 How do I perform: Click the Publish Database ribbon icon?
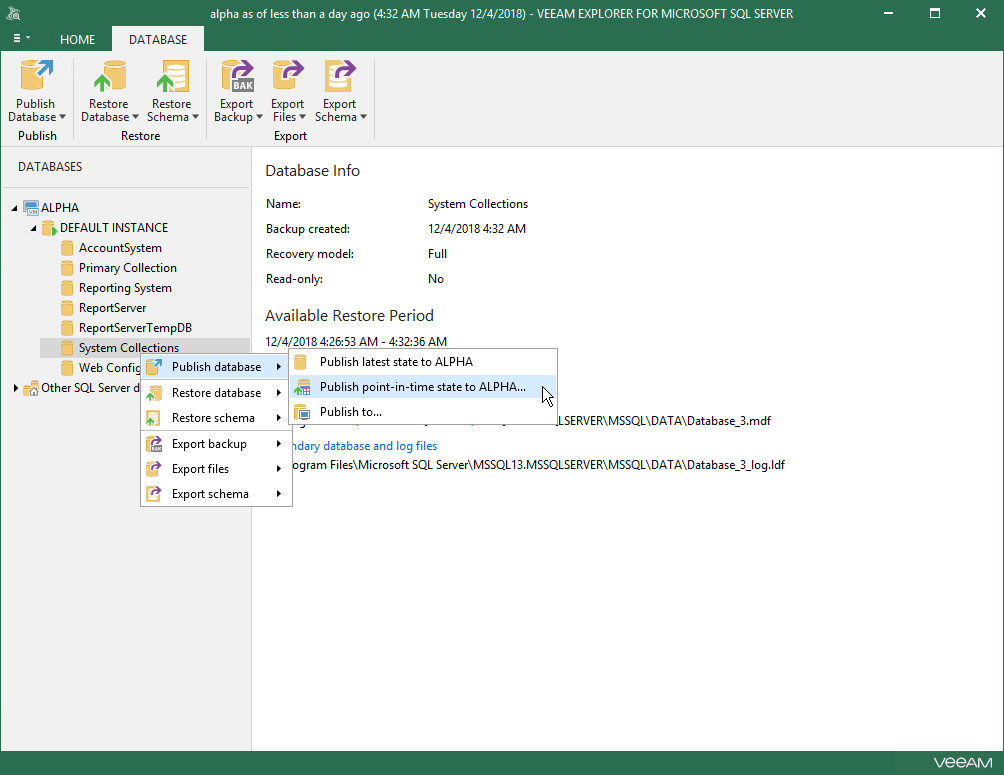pos(36,76)
